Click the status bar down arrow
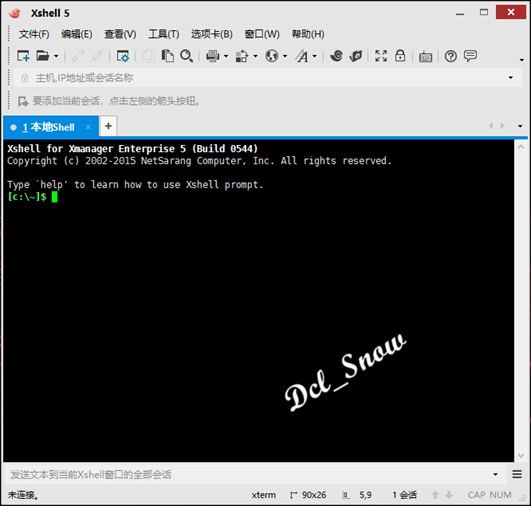Image resolution: width=531 pixels, height=506 pixels. point(449,495)
